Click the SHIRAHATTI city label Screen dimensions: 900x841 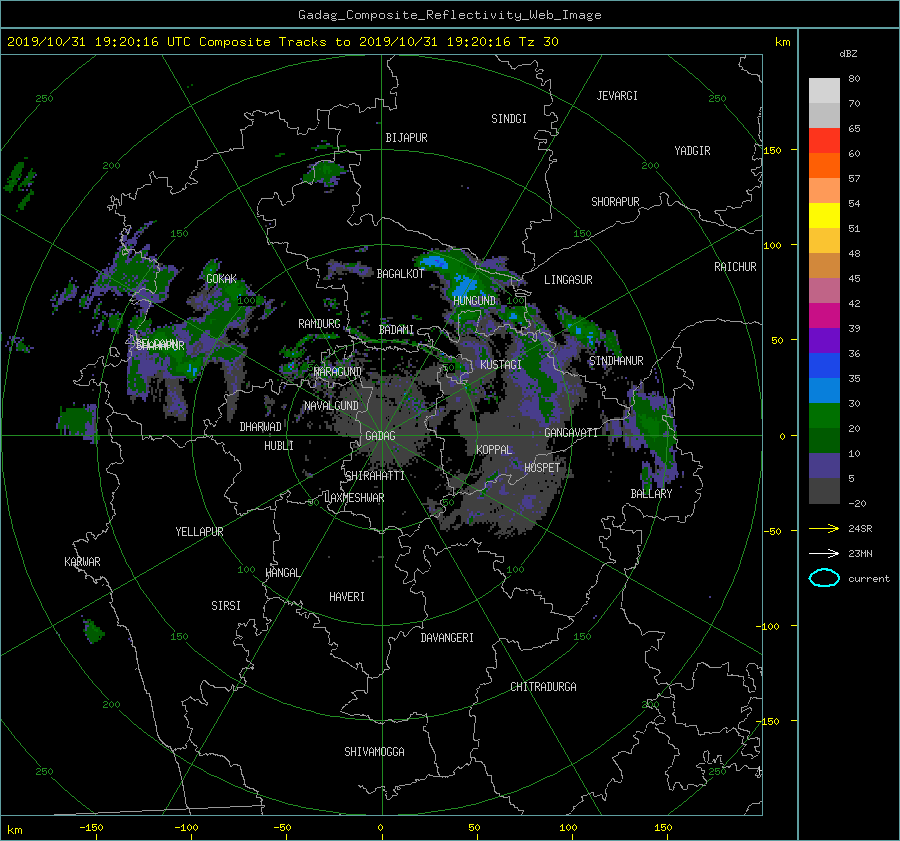375,476
